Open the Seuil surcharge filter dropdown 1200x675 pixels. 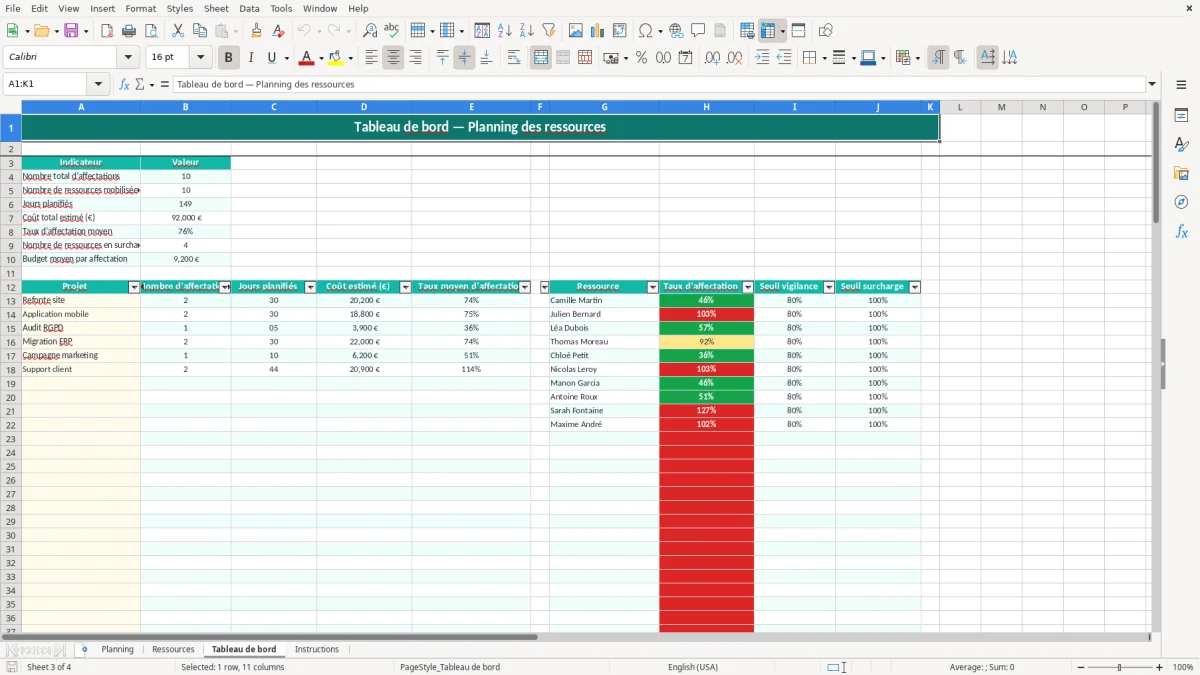tap(915, 287)
